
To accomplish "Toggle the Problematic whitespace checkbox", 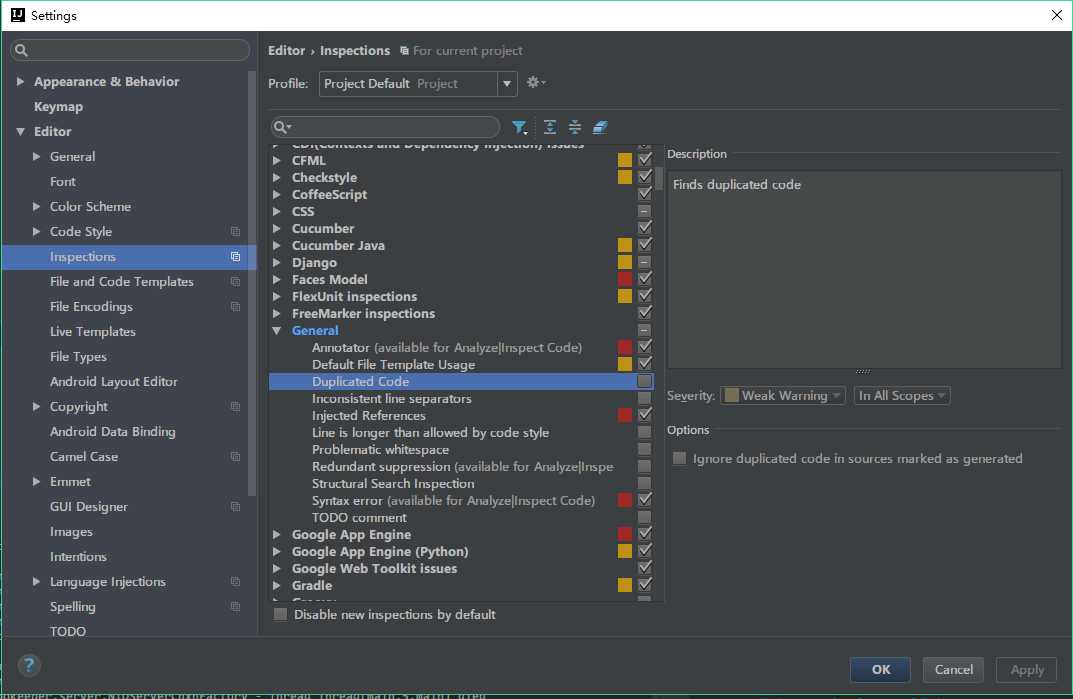I will click(x=644, y=450).
